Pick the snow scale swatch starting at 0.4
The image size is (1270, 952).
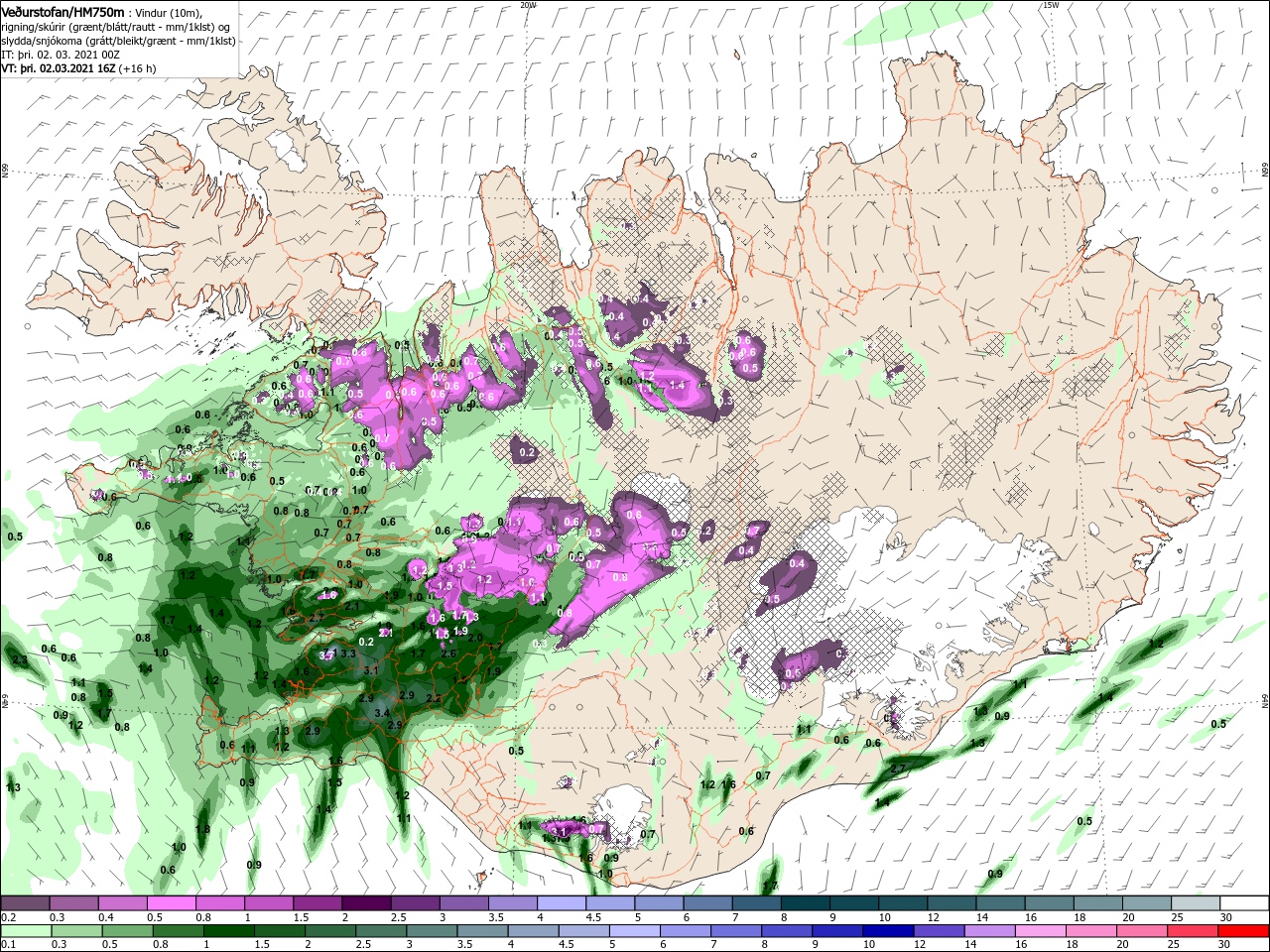pos(122,903)
